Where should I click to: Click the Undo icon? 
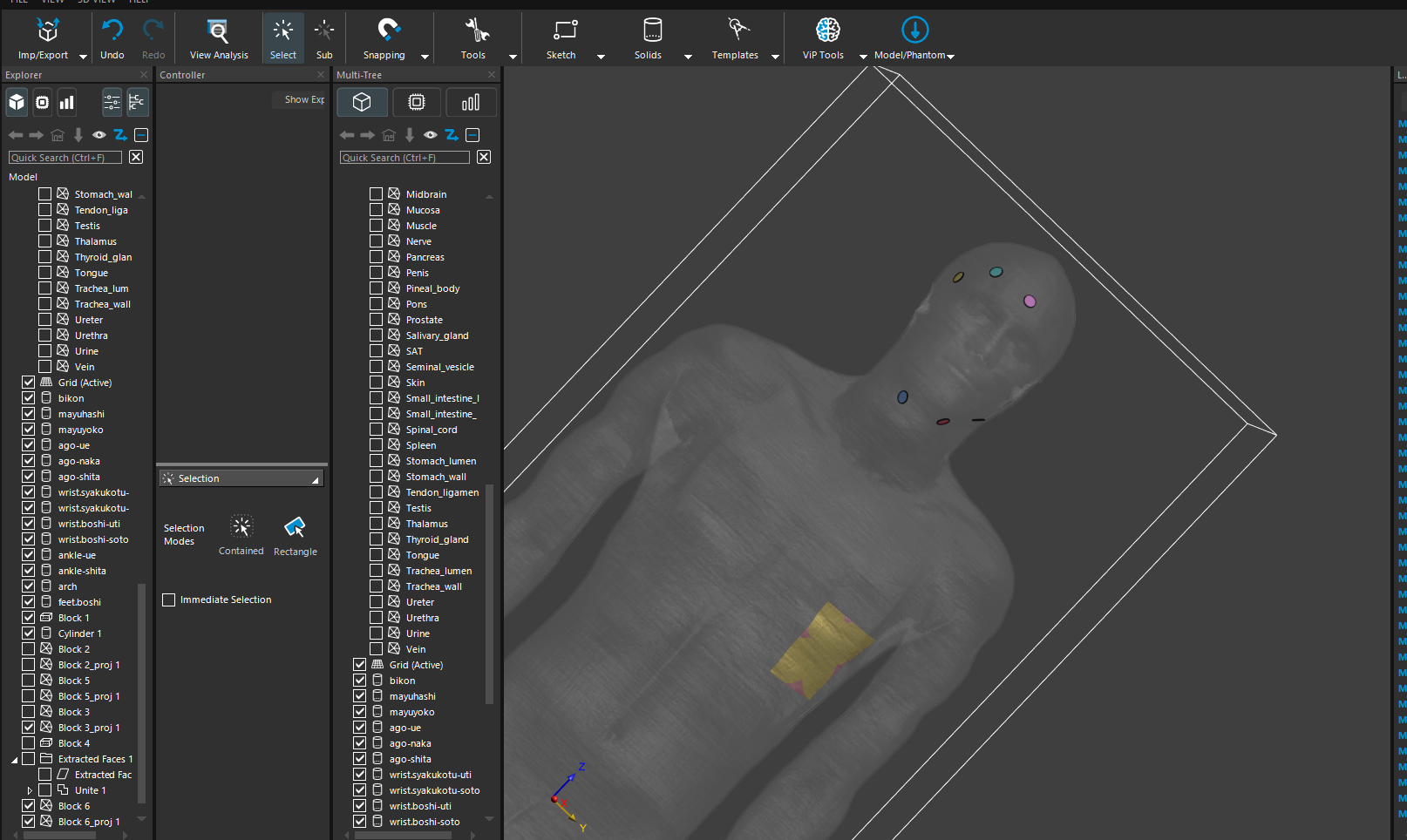pos(112,30)
